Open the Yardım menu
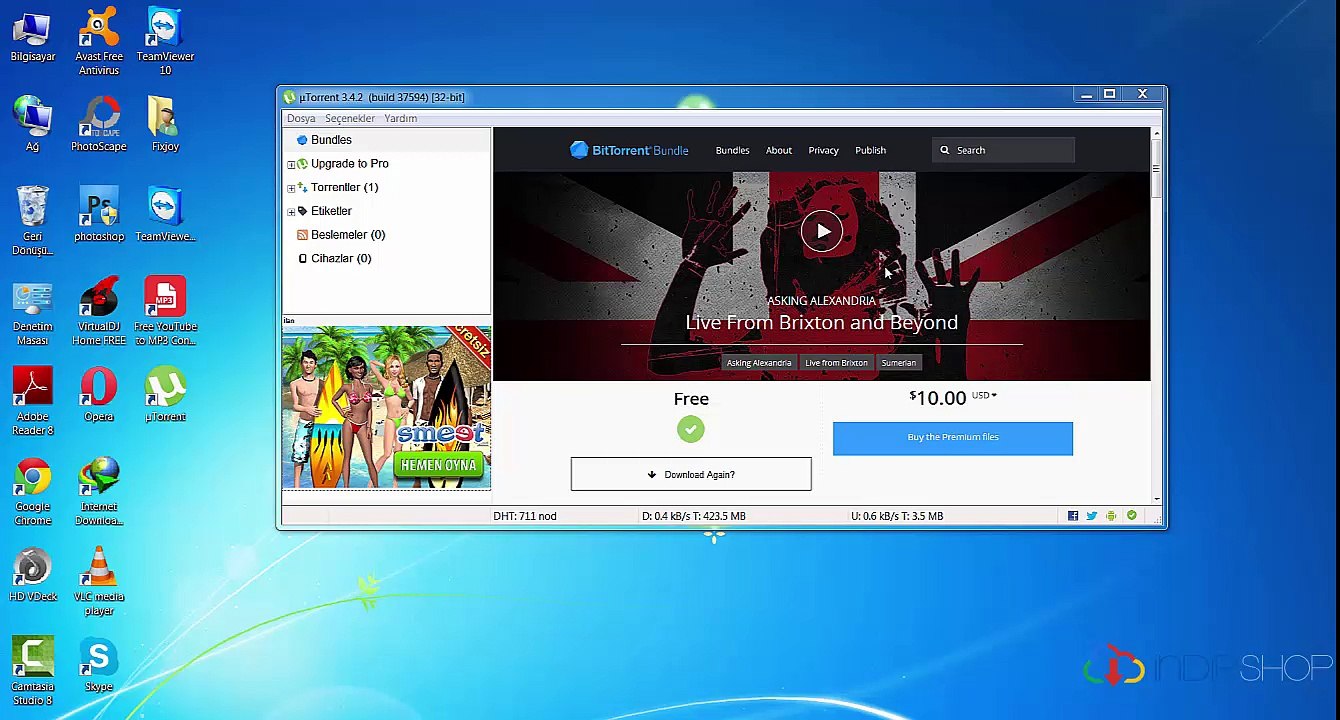Screen dimensions: 1340x720 coord(400,118)
